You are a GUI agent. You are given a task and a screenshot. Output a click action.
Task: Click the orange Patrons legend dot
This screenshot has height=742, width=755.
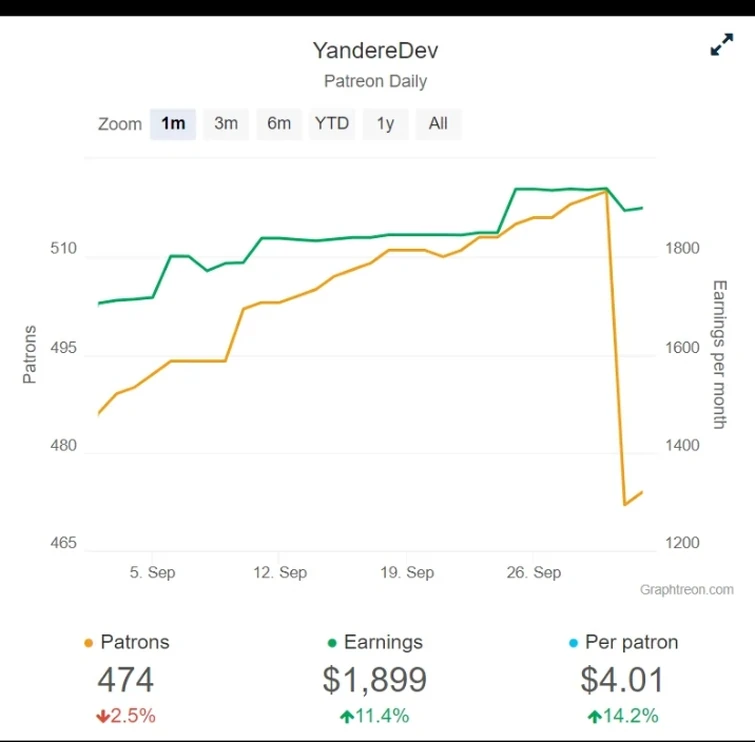pyautogui.click(x=90, y=643)
